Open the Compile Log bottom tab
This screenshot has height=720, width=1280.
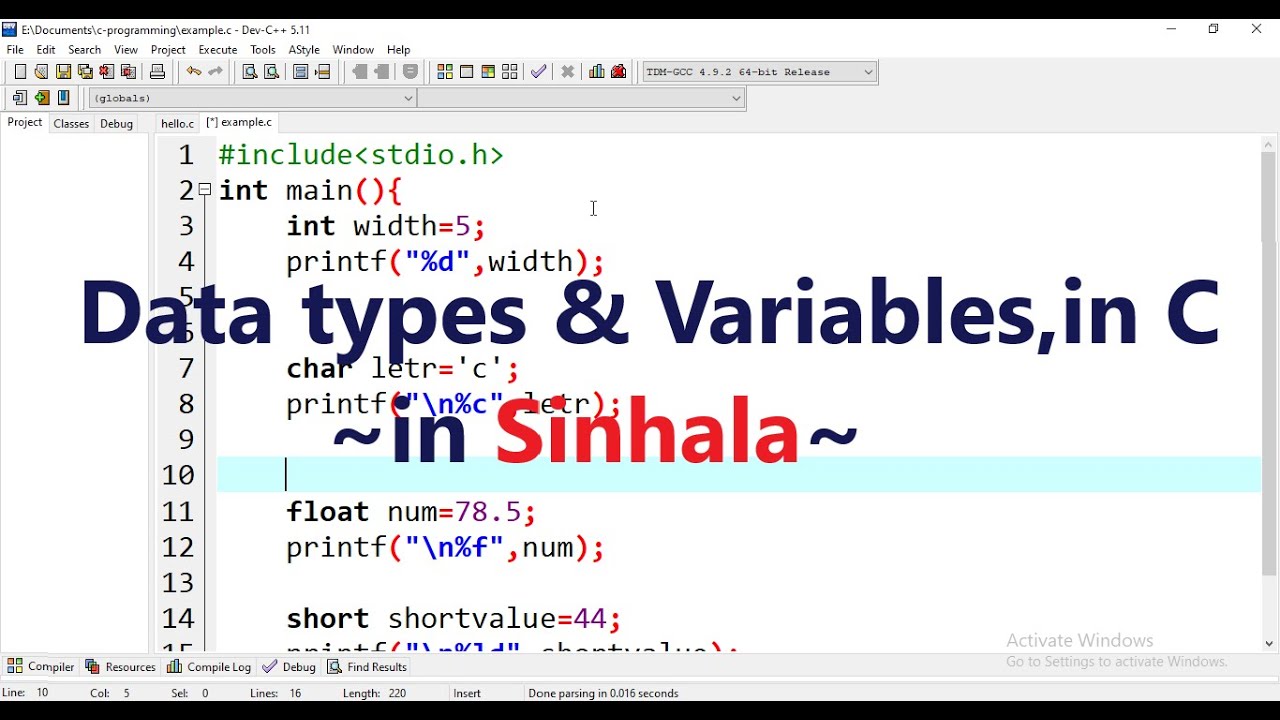tap(209, 667)
